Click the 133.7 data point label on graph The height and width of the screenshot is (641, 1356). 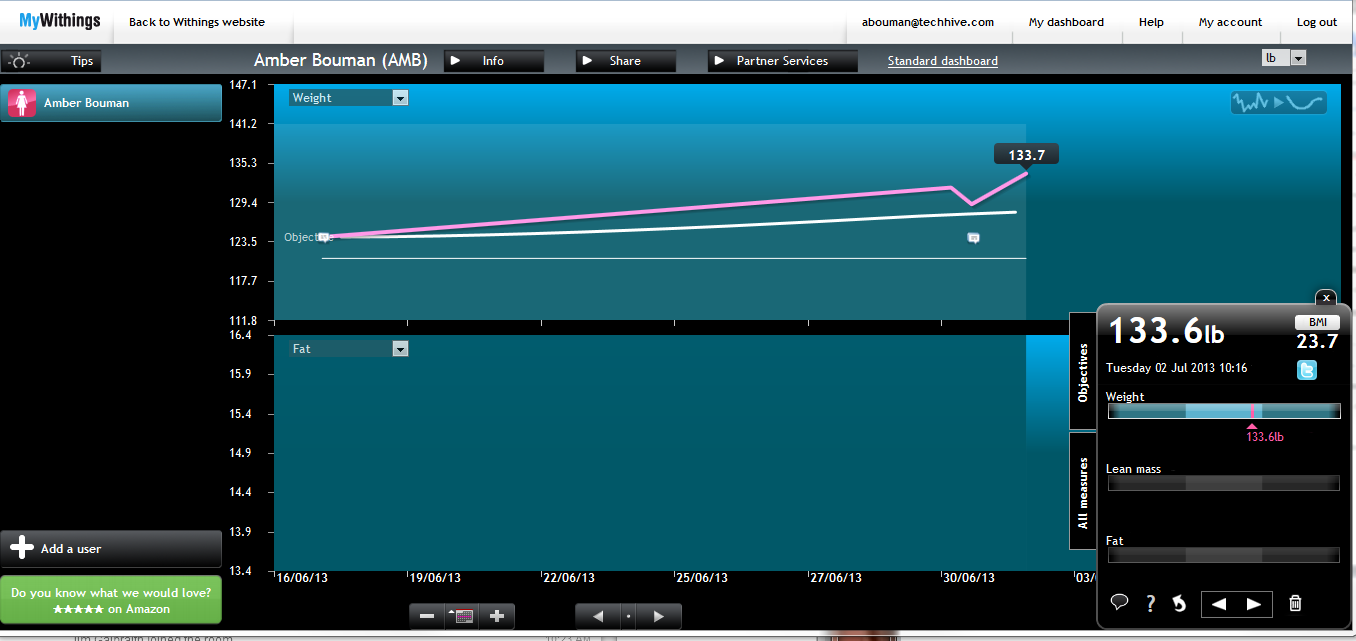pyautogui.click(x=1026, y=155)
